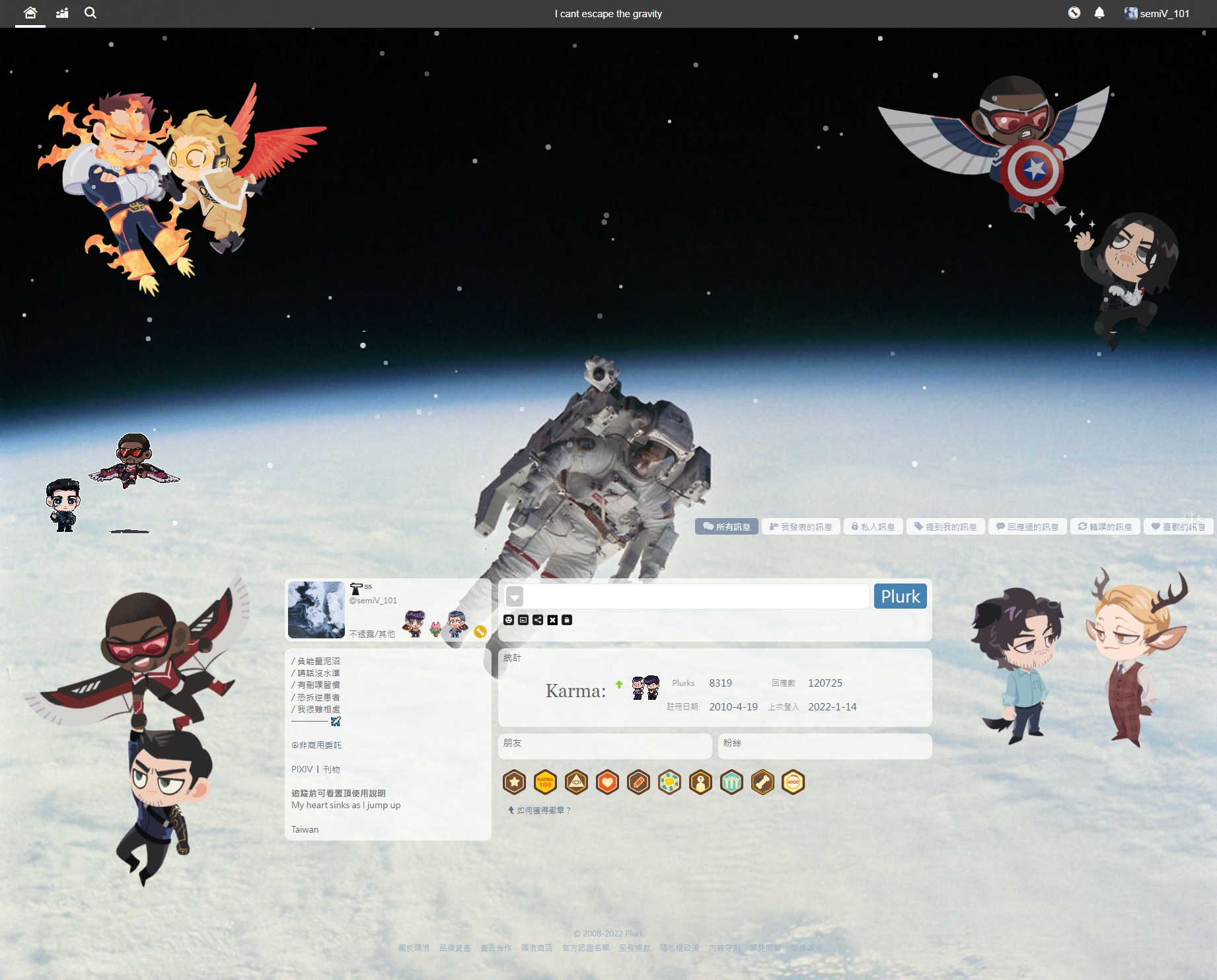The image size is (1217, 980).
Task: Click the question-mark person badge
Action: pos(700,782)
